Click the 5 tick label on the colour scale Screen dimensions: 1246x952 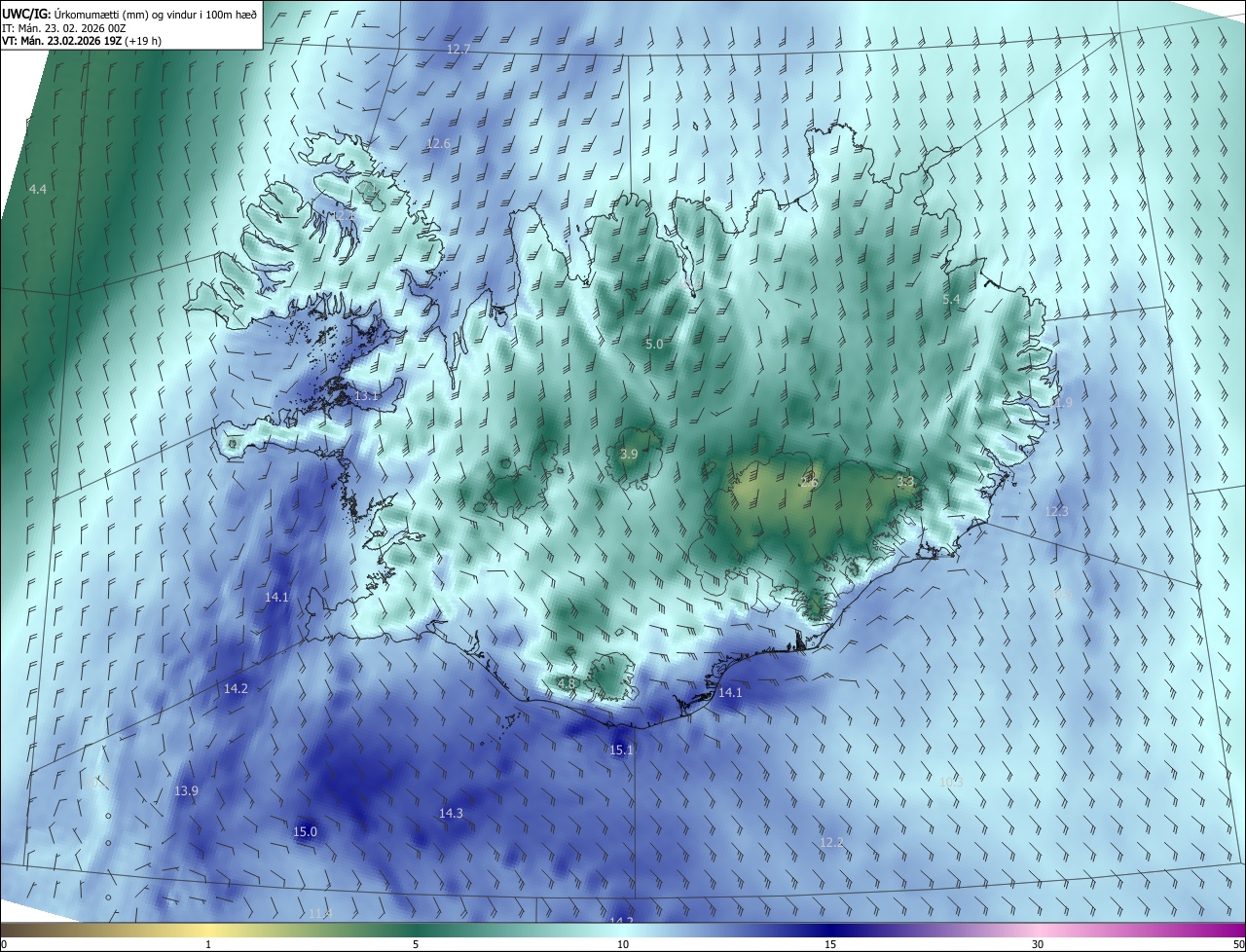click(416, 945)
